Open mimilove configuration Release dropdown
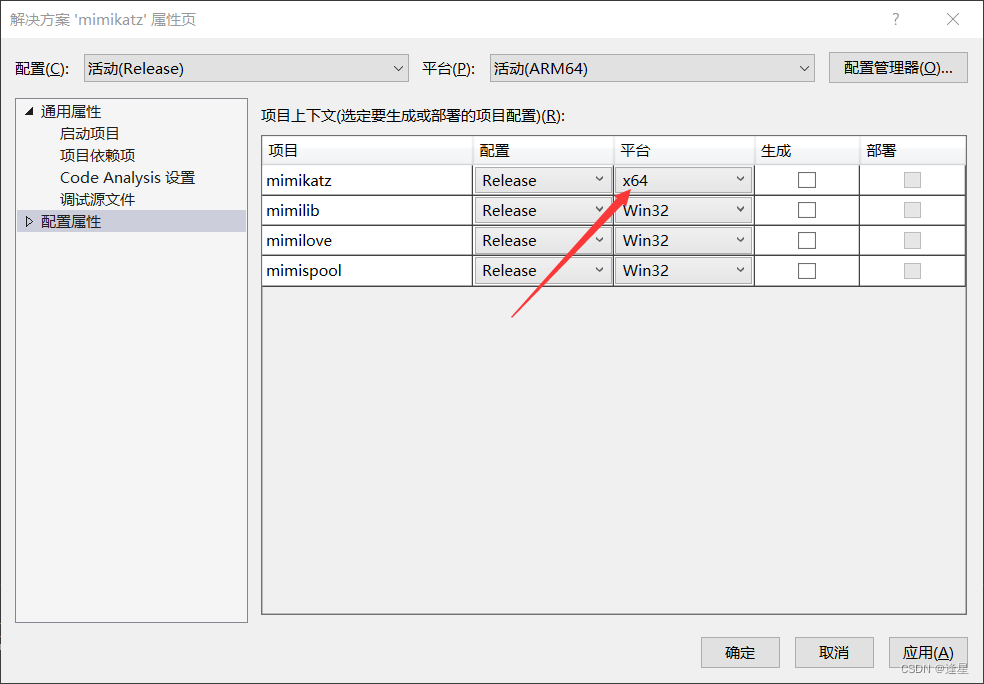Screen dimensions: 984x684 543,240
